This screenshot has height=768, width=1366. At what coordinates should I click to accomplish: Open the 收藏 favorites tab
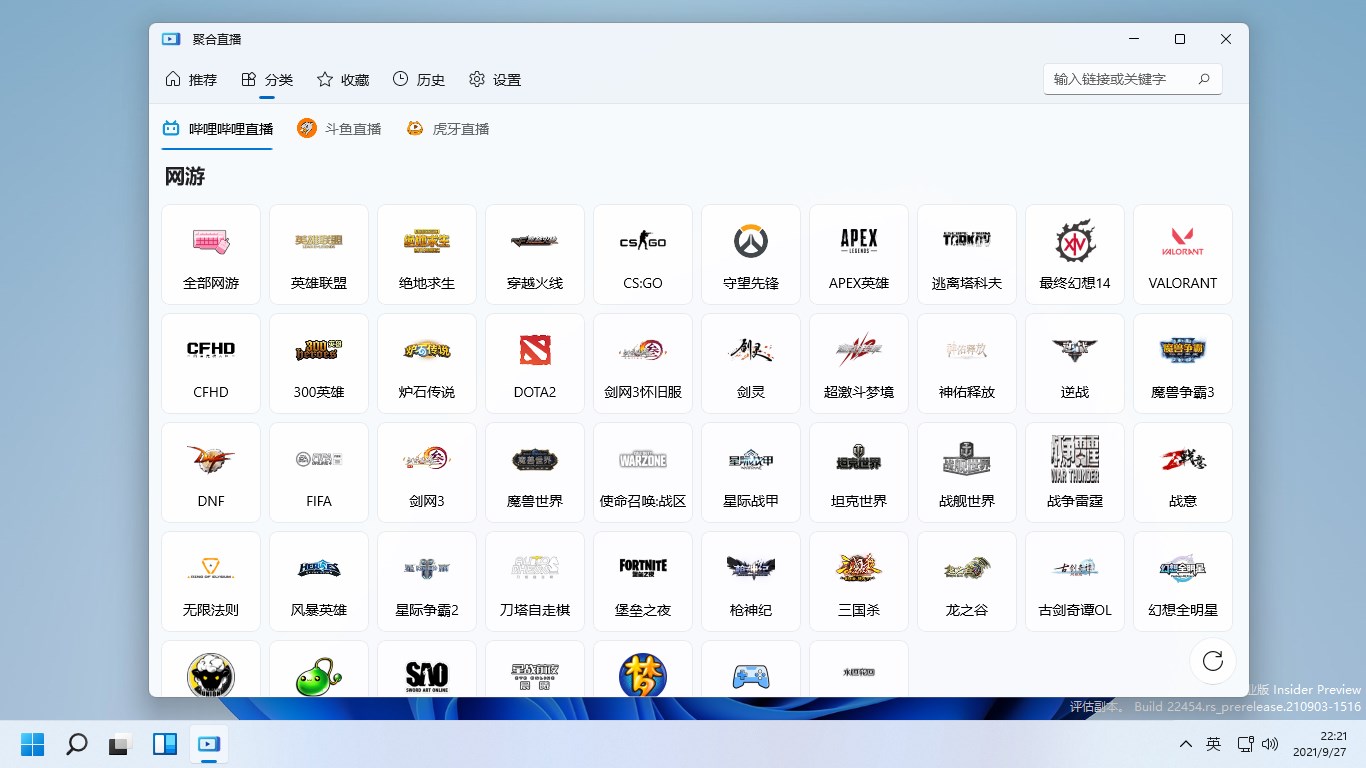(x=343, y=80)
